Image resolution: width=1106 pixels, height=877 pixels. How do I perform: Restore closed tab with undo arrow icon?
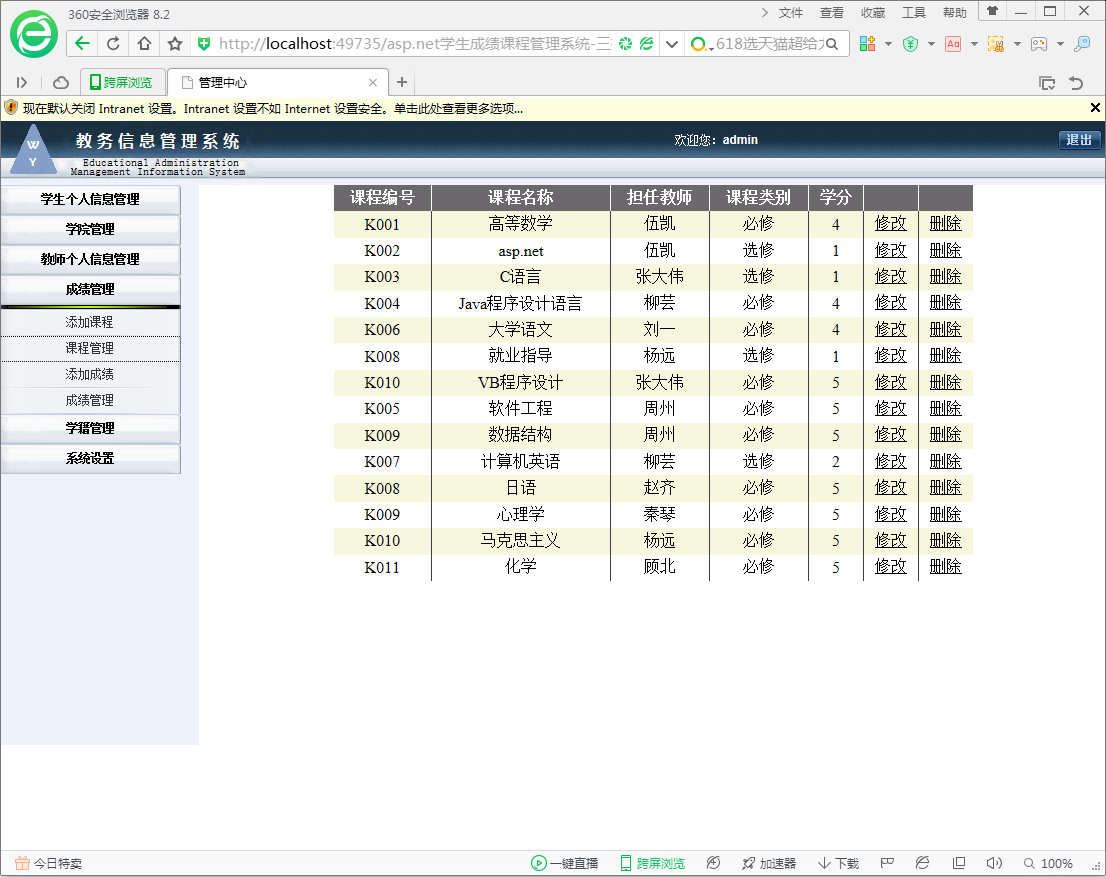1076,83
